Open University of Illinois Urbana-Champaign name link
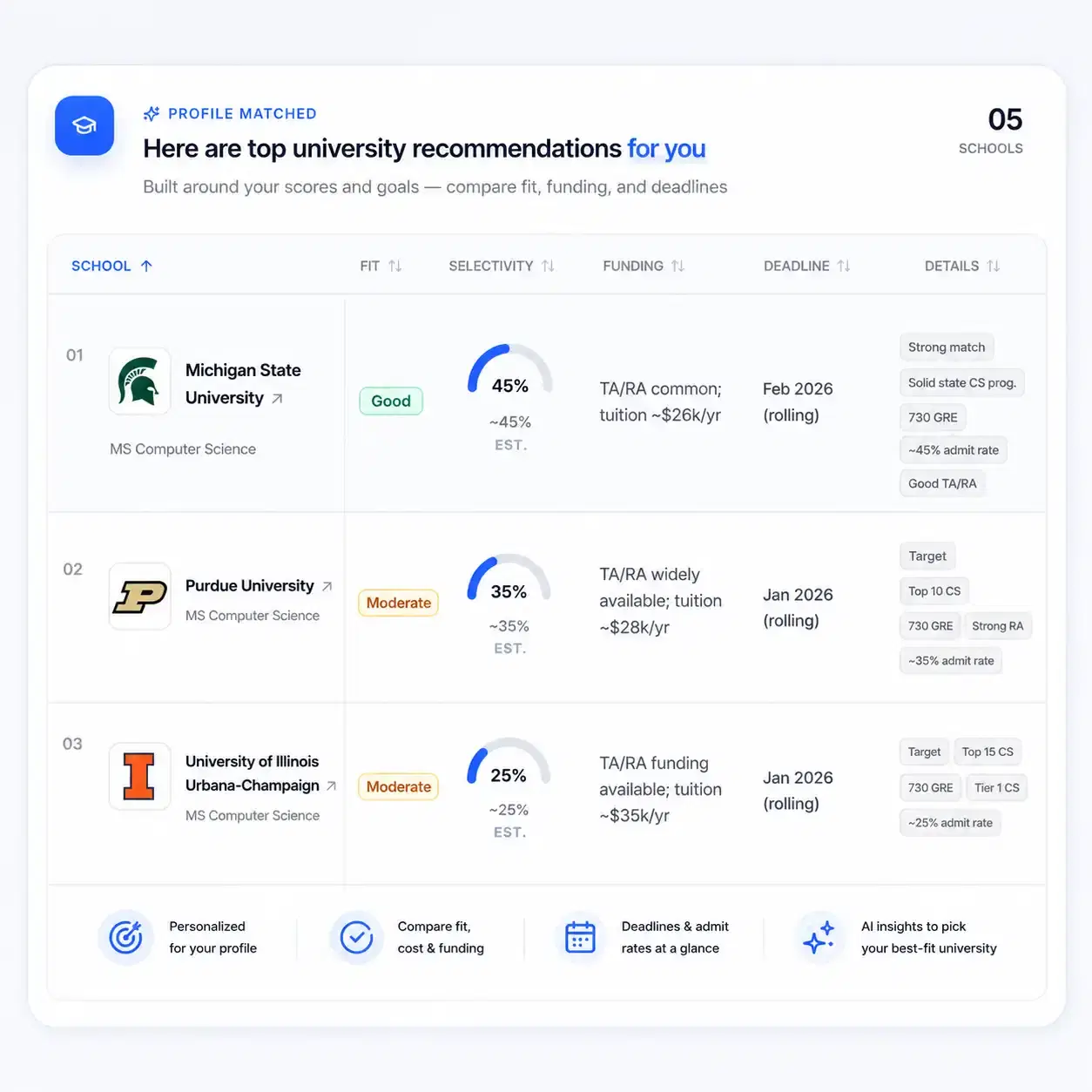The width and height of the screenshot is (1092, 1092). [x=253, y=773]
